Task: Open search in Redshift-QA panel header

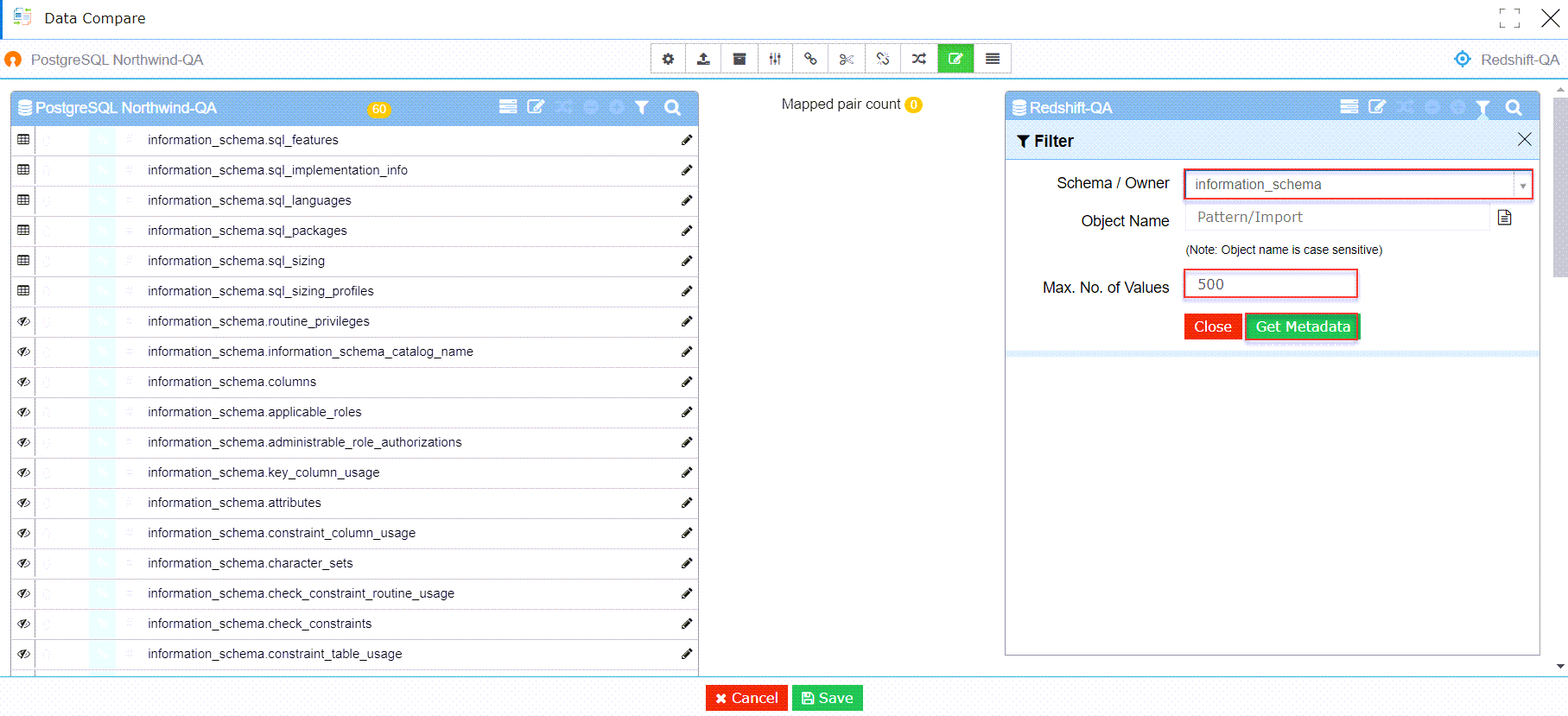Action: point(1514,107)
